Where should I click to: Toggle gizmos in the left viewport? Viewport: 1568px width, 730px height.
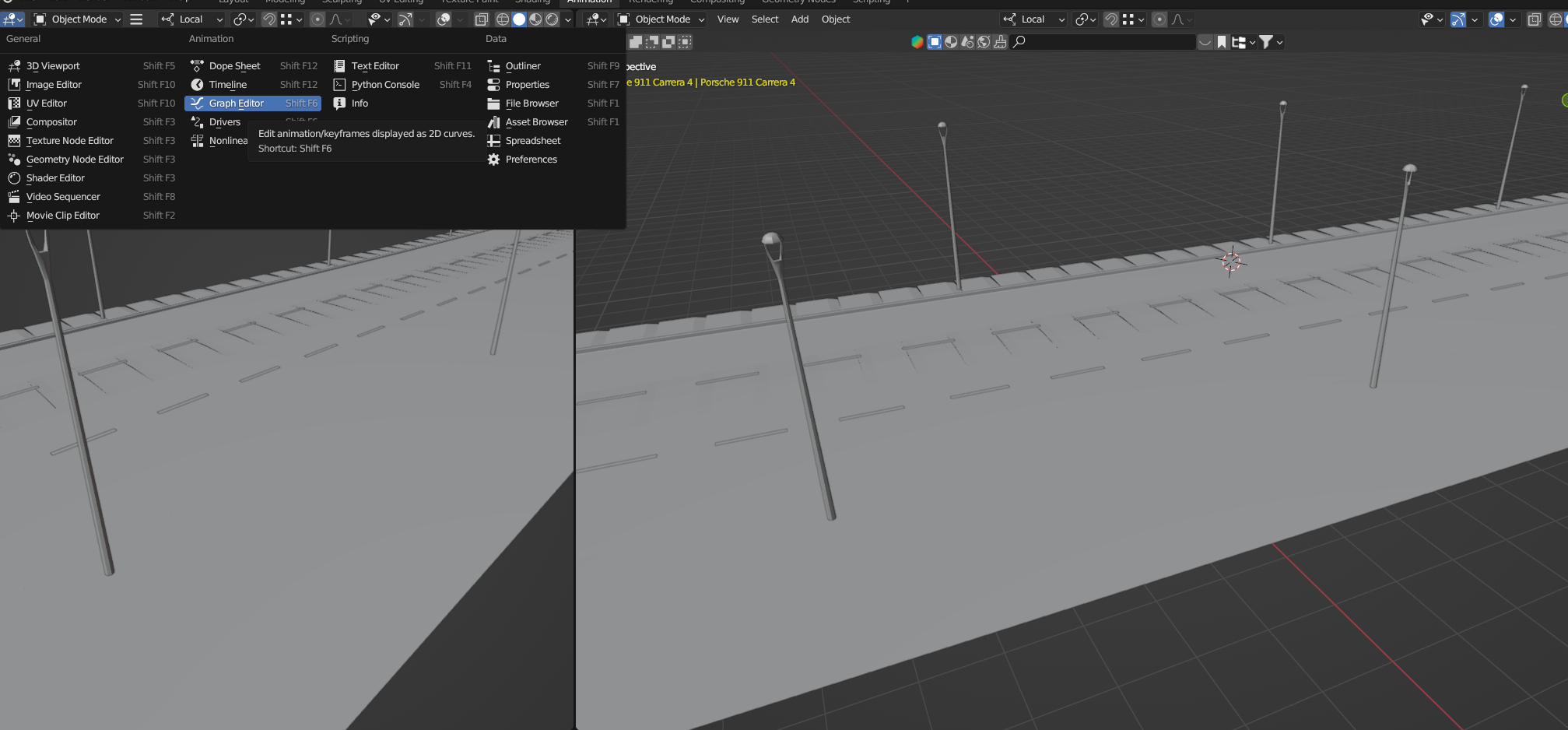point(405,19)
